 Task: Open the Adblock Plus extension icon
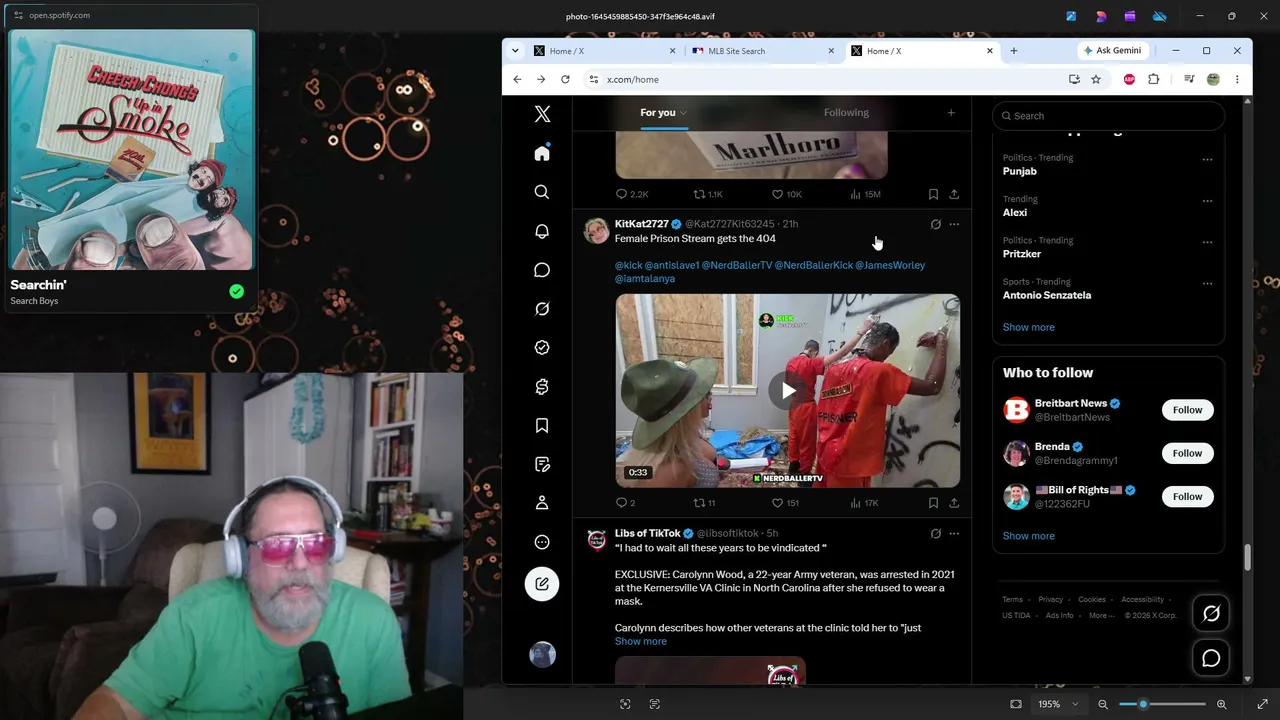point(1129,79)
